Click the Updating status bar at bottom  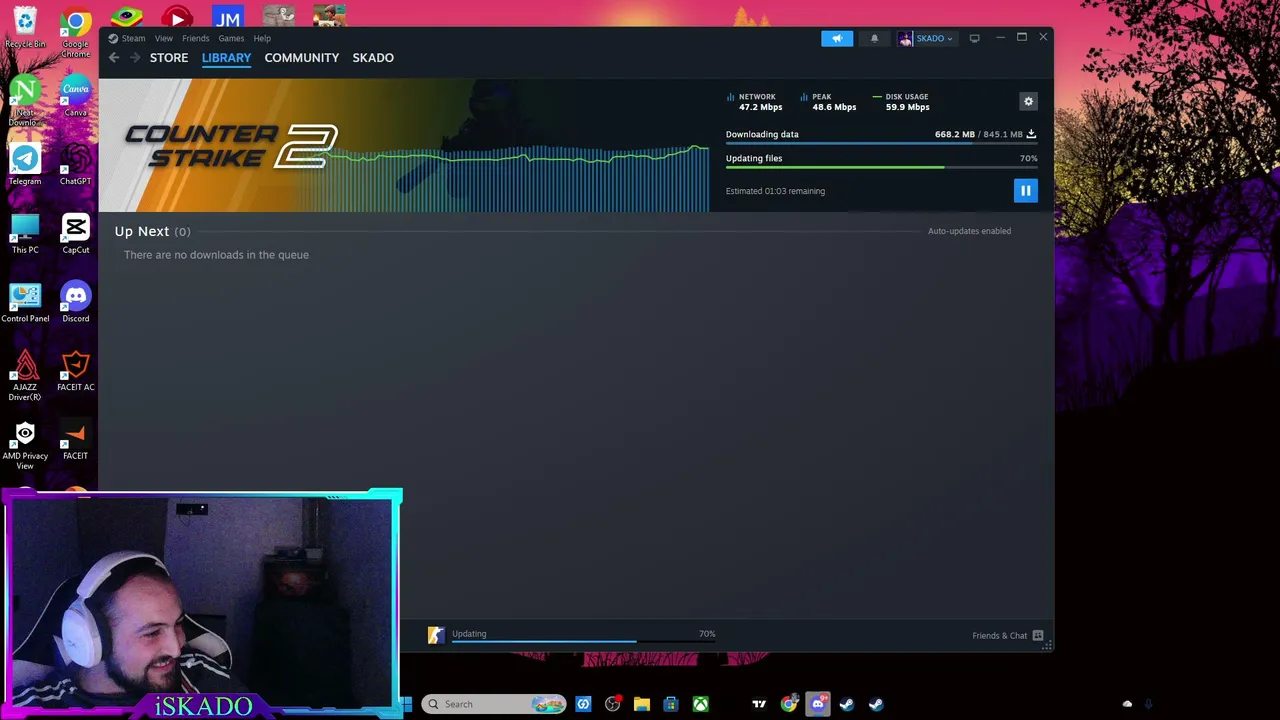583,635
